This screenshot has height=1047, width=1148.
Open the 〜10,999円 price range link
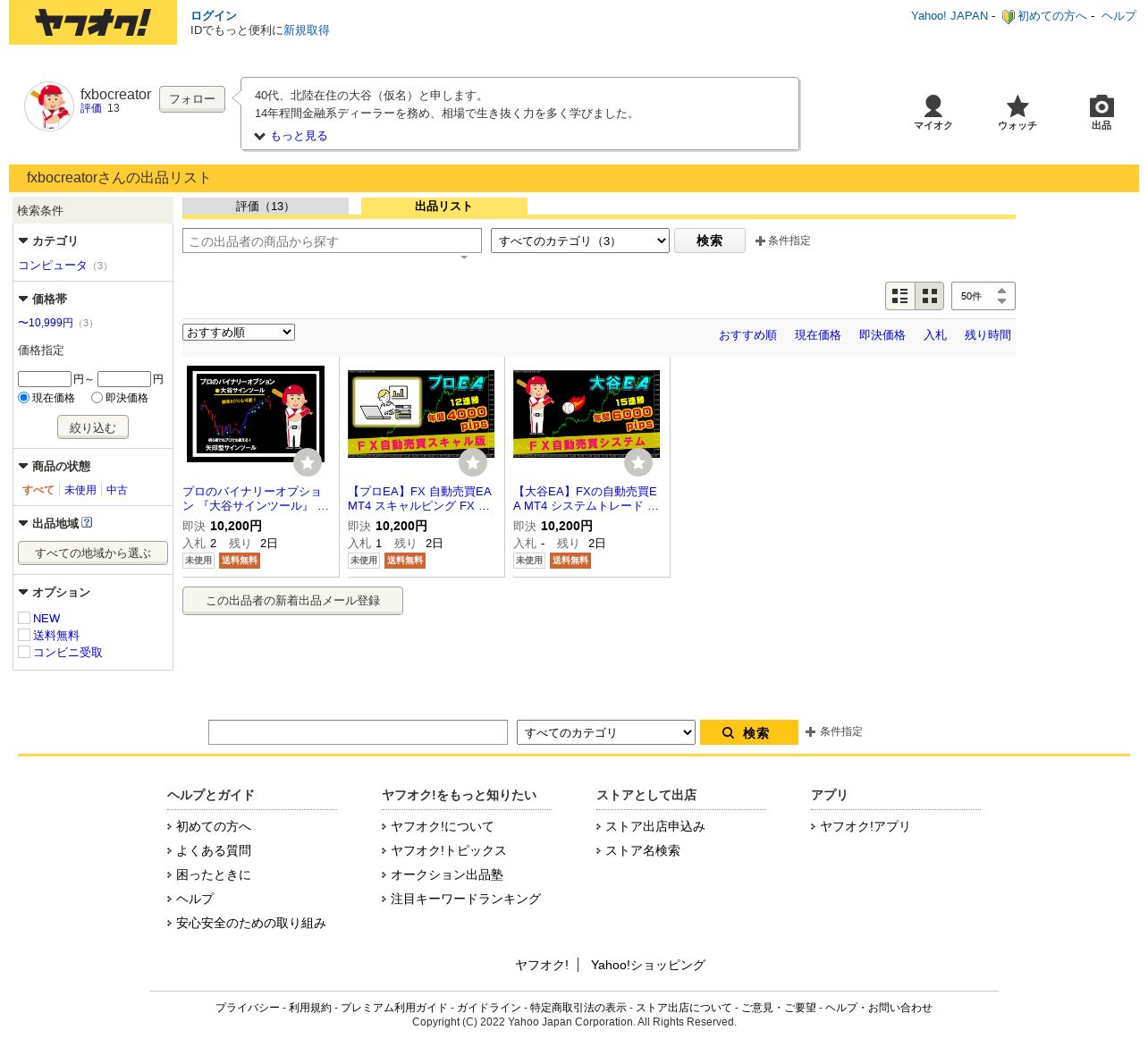point(46,323)
